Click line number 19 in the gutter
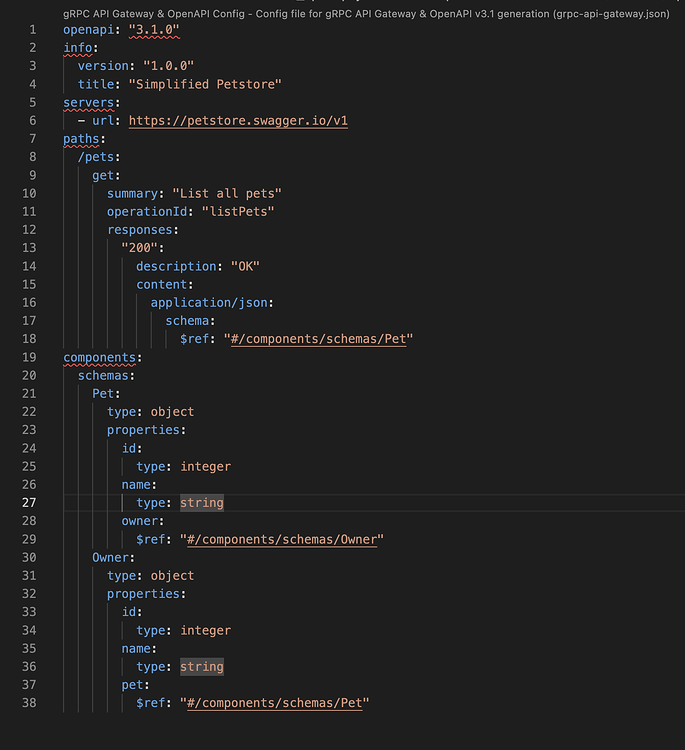The width and height of the screenshot is (685, 750). point(29,357)
